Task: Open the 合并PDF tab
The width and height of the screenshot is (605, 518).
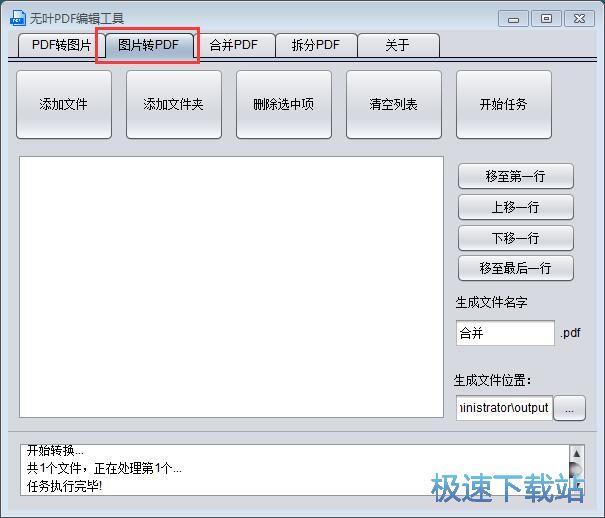Action: point(234,45)
